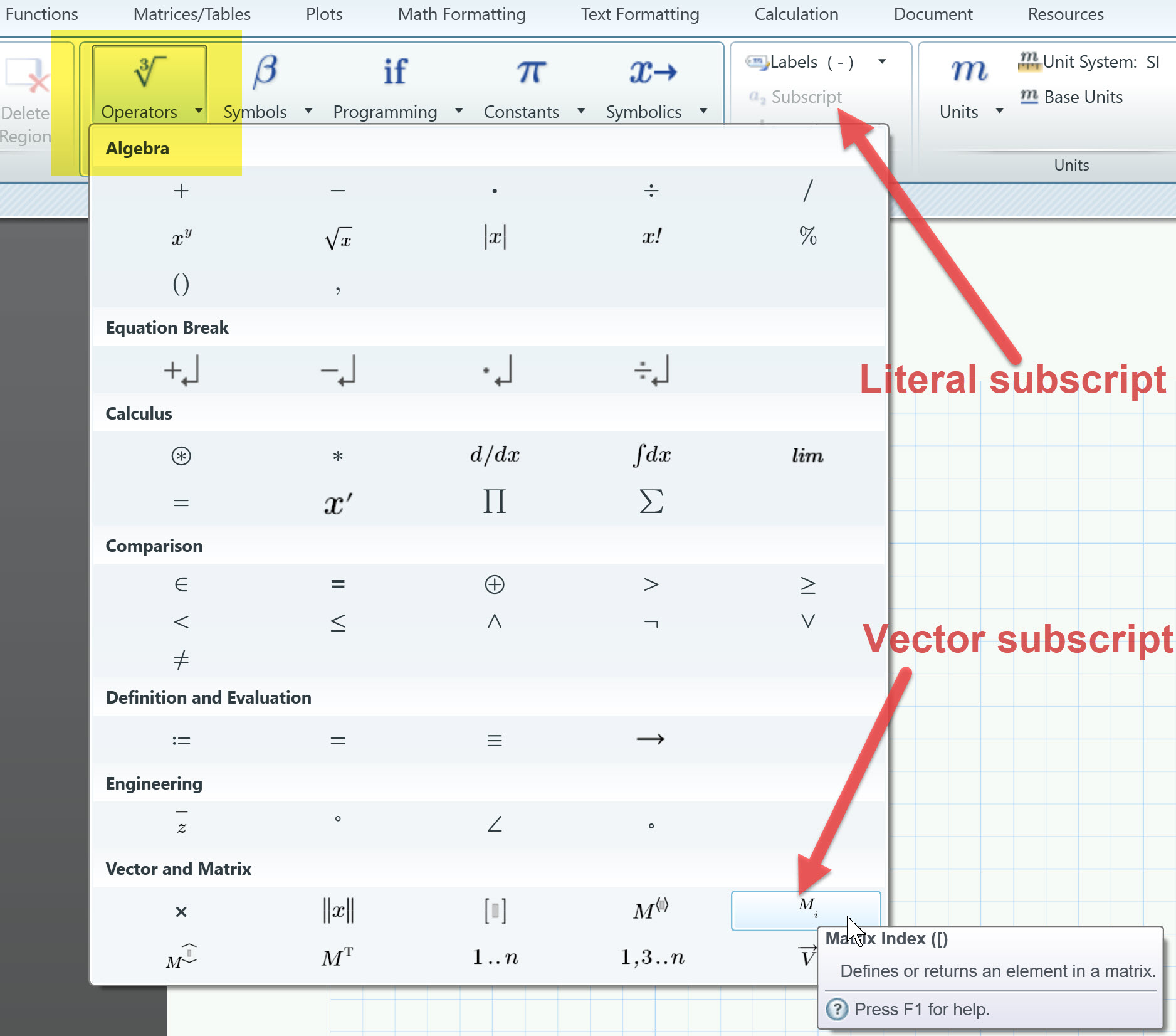Image resolution: width=1176 pixels, height=1036 pixels.
Task: Insert the subtraction operator
Action: point(338,191)
